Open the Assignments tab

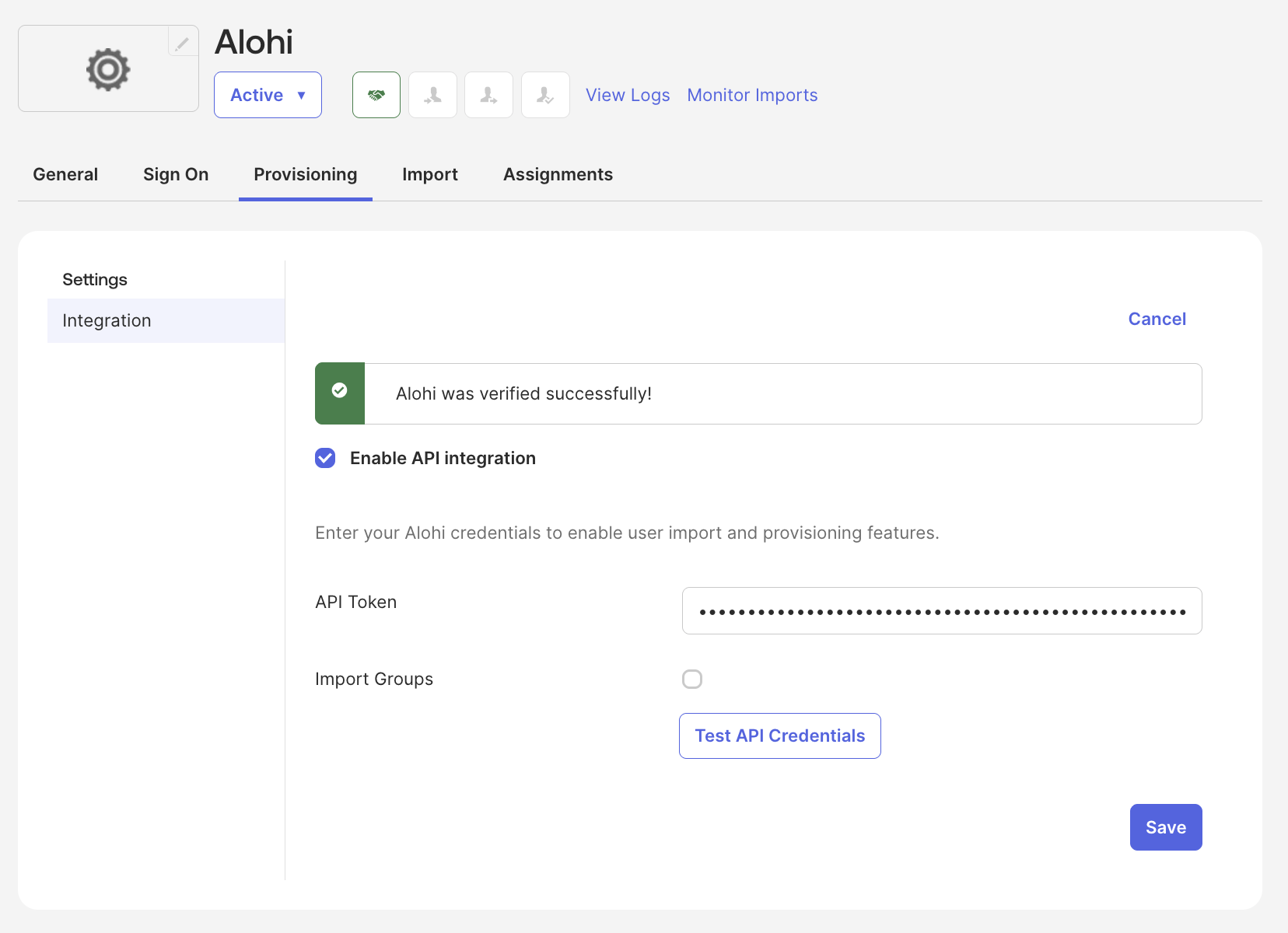pos(558,174)
